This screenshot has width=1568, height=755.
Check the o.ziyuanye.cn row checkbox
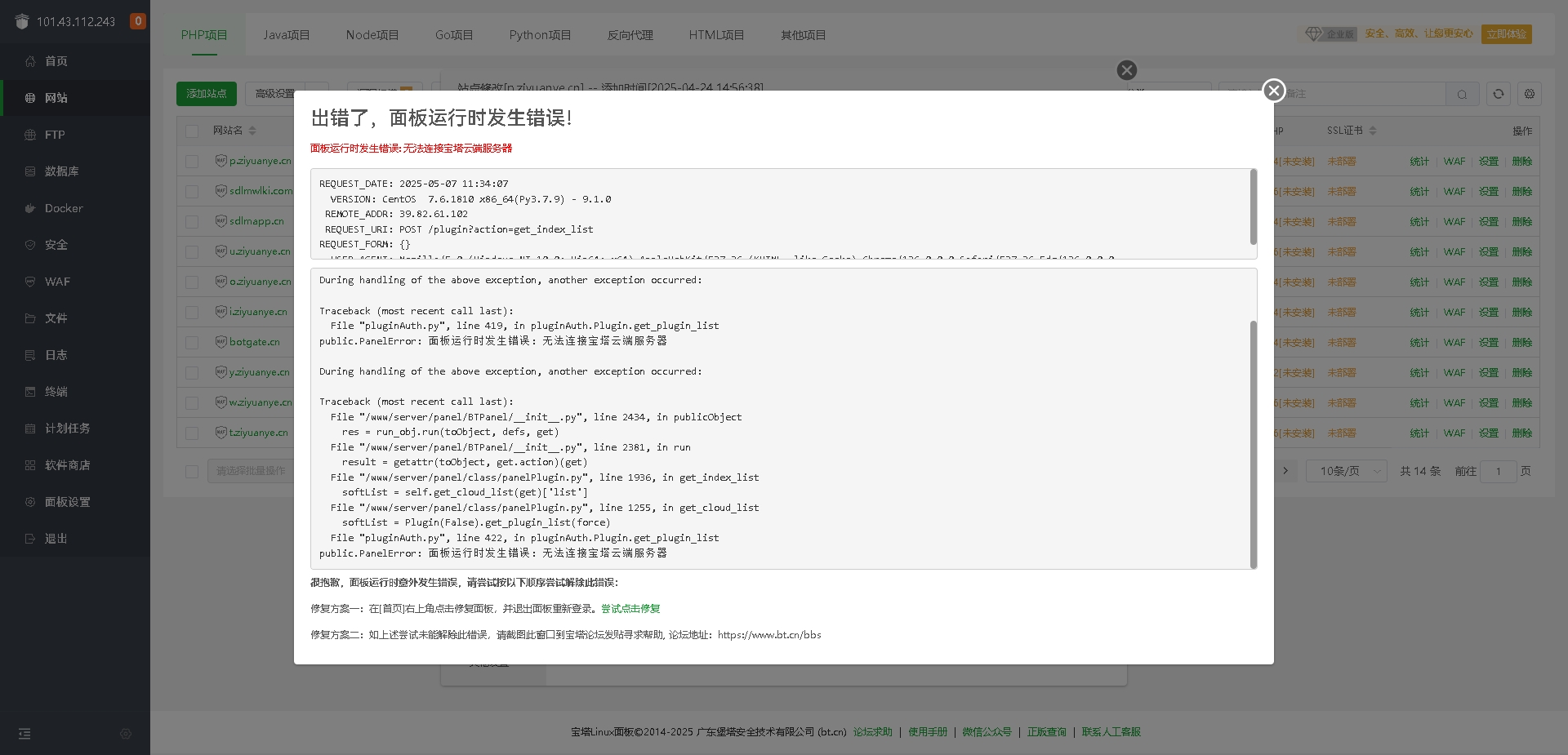(192, 282)
